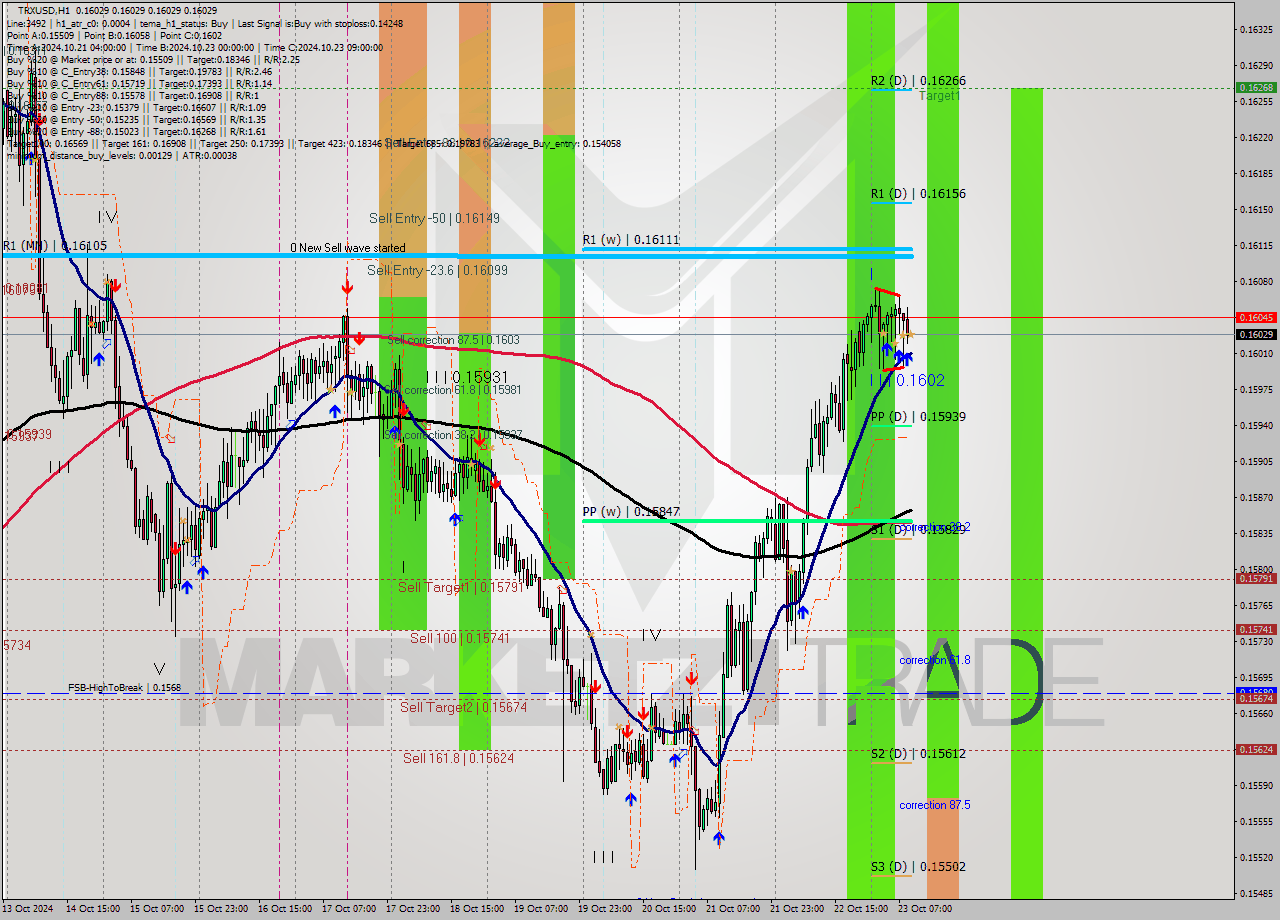1280x920 pixels.
Task: Click the 0.15624 price tag on axis
Action: point(1256,749)
